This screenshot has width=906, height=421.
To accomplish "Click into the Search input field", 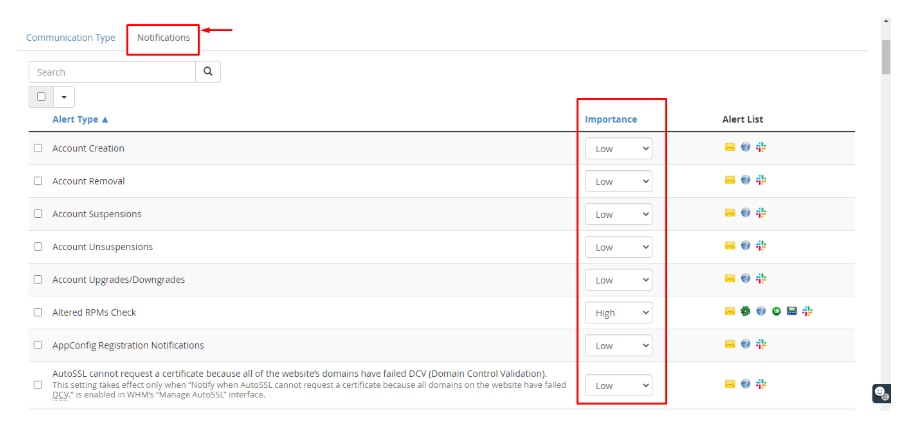I will coord(112,72).
